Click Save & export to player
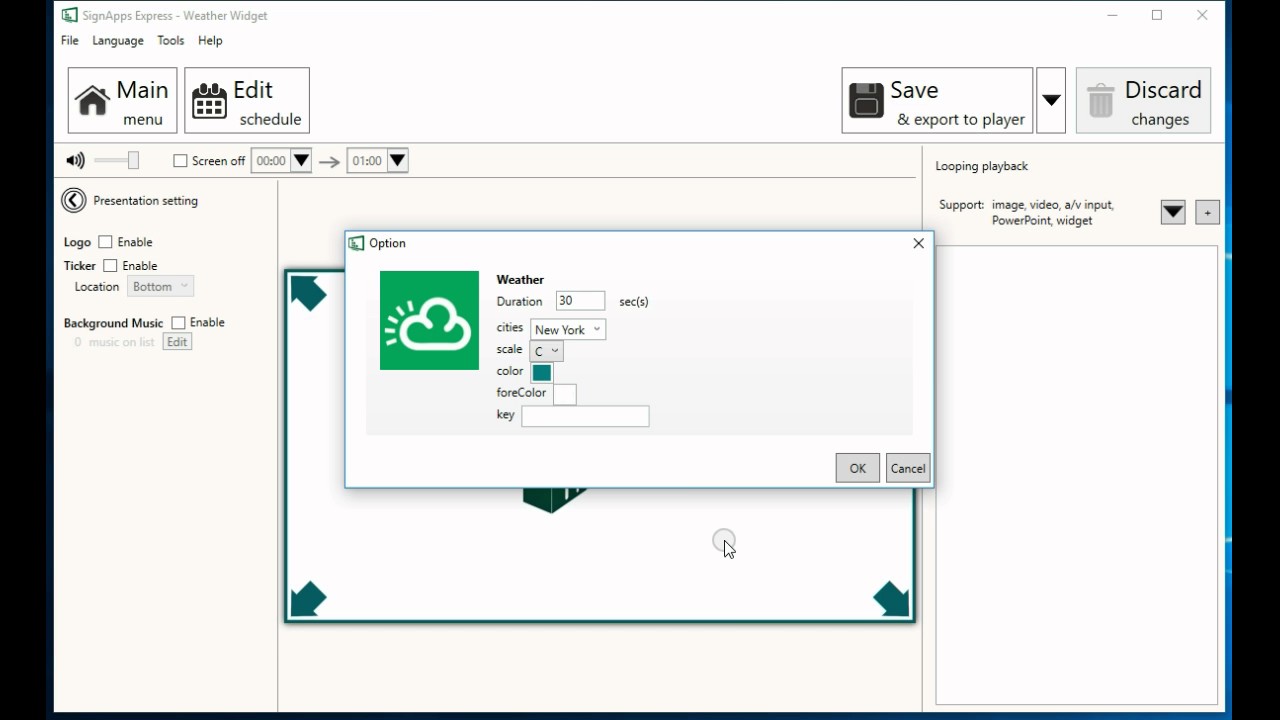This screenshot has height=720, width=1280. pos(937,100)
